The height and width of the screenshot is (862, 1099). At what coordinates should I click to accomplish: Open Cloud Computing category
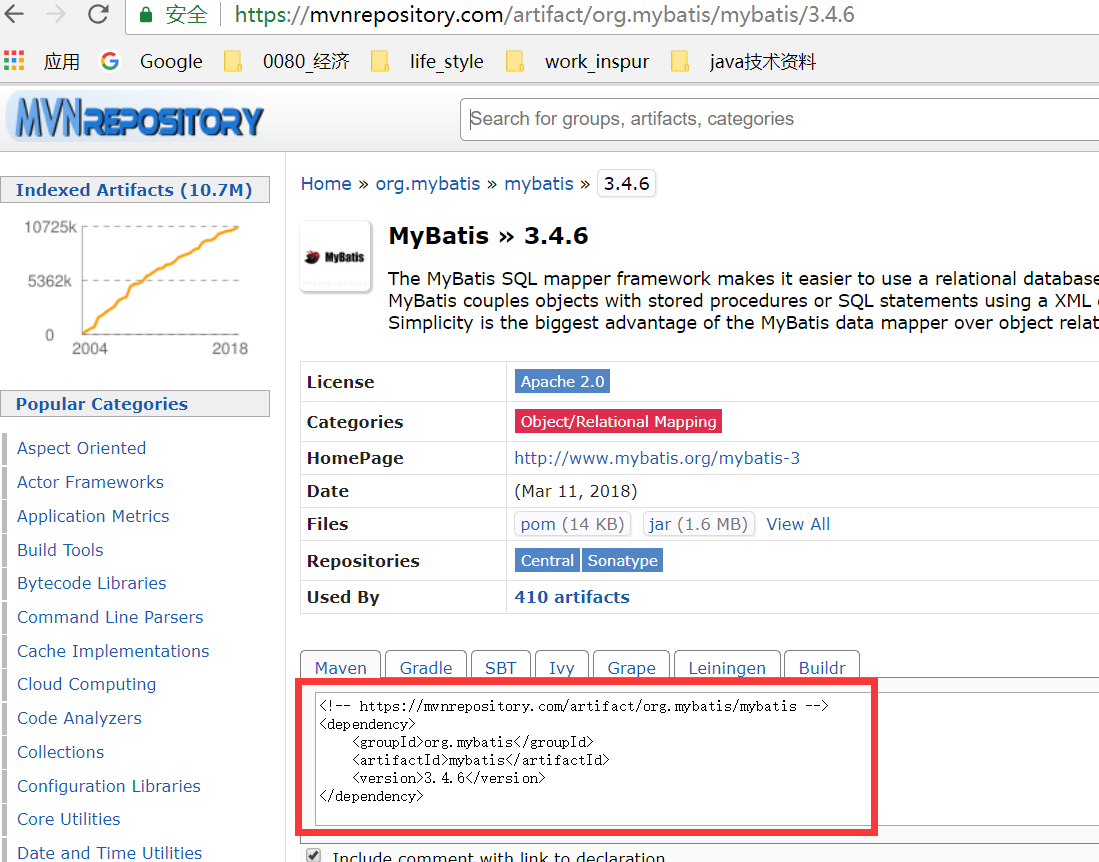[86, 685]
